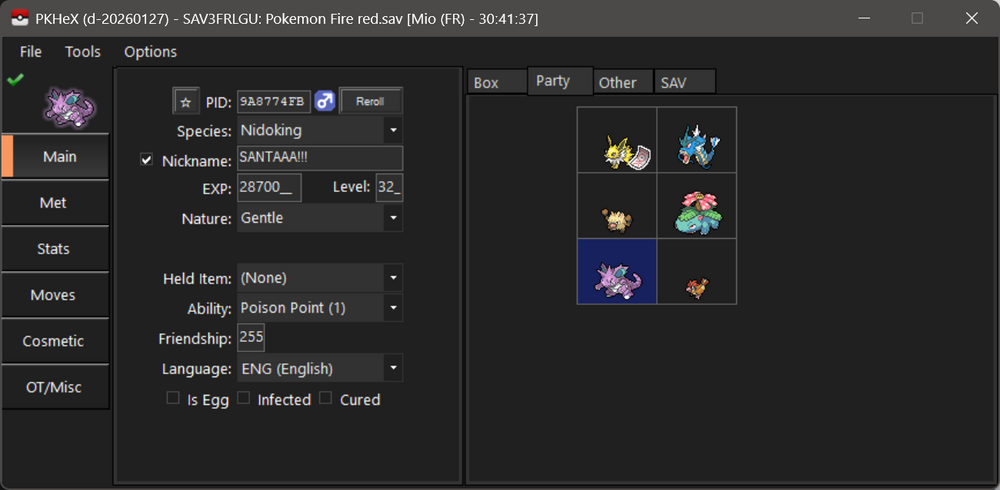This screenshot has height=490, width=1000.
Task: Click the male gender symbol icon
Action: (324, 101)
